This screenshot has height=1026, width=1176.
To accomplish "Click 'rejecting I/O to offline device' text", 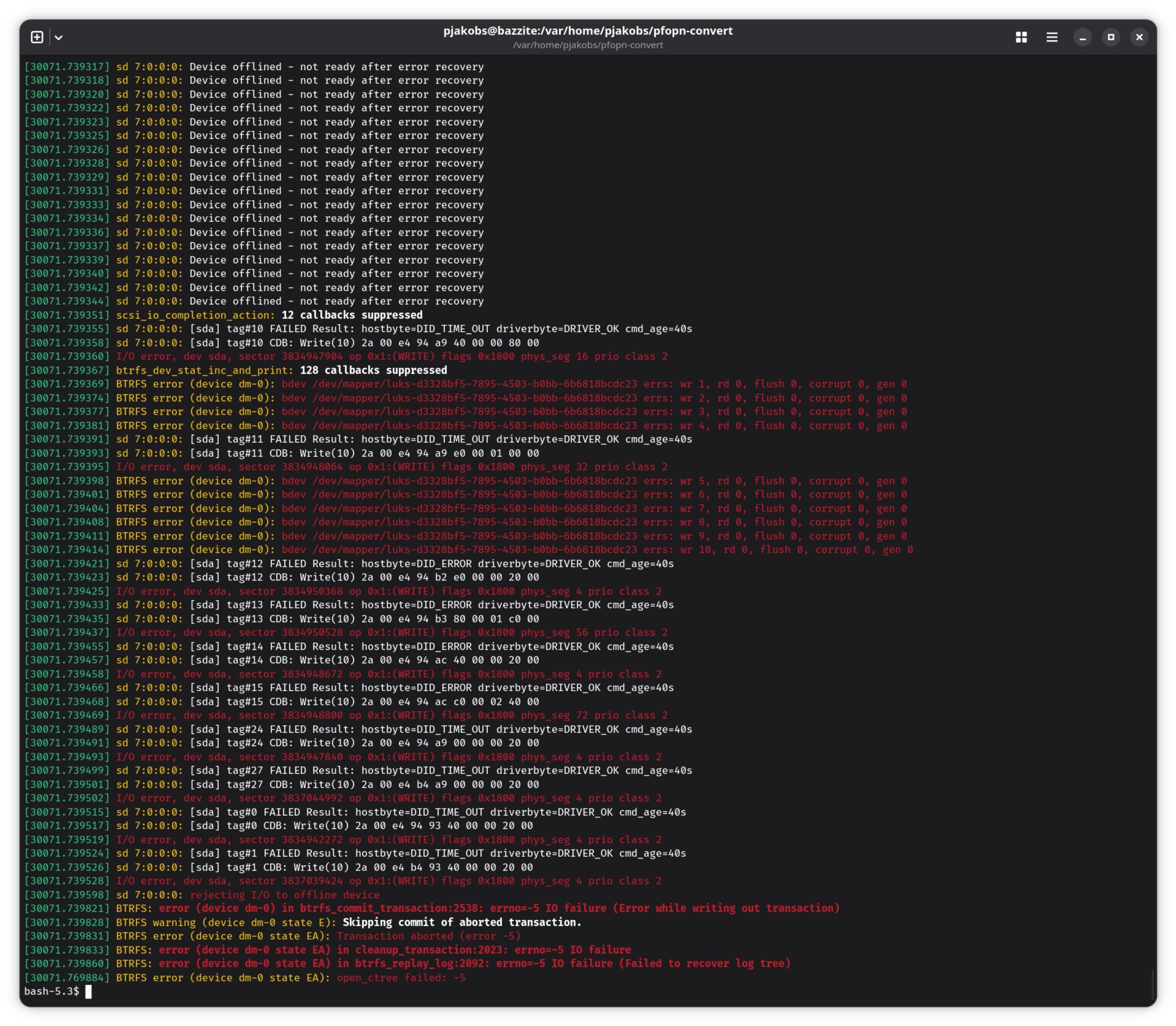I will 284,895.
